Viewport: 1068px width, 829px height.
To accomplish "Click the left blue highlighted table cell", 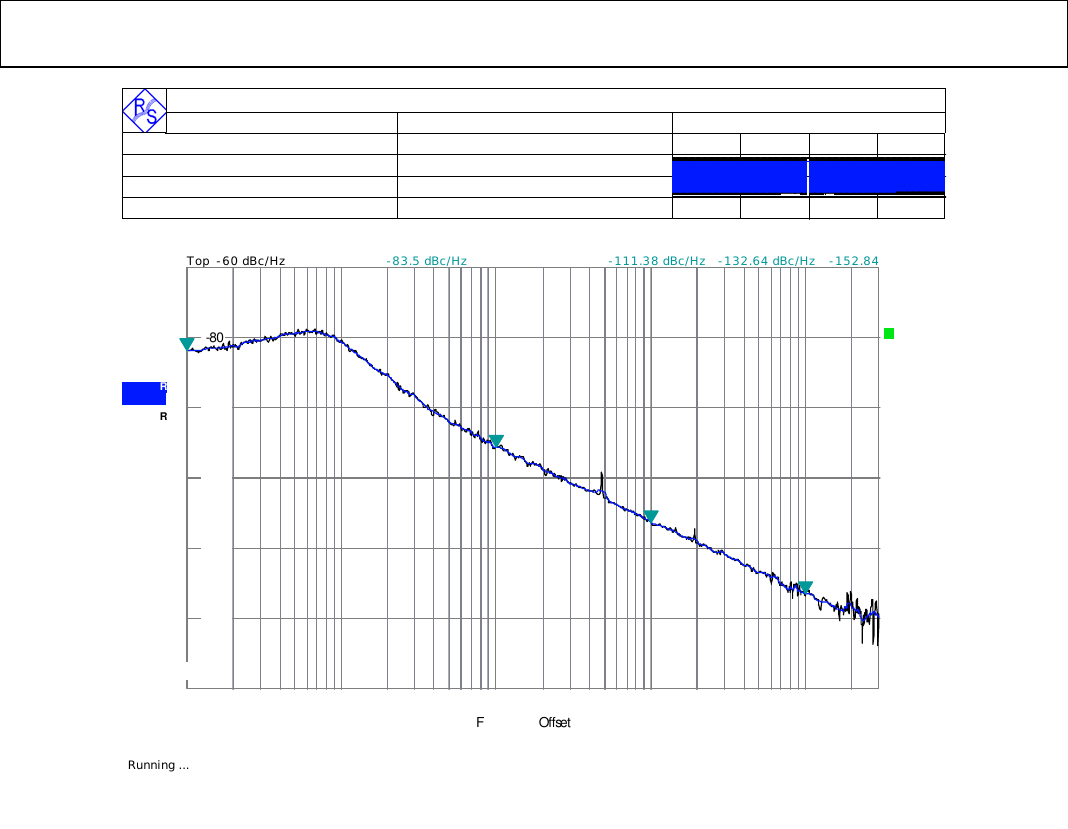I will (739, 176).
